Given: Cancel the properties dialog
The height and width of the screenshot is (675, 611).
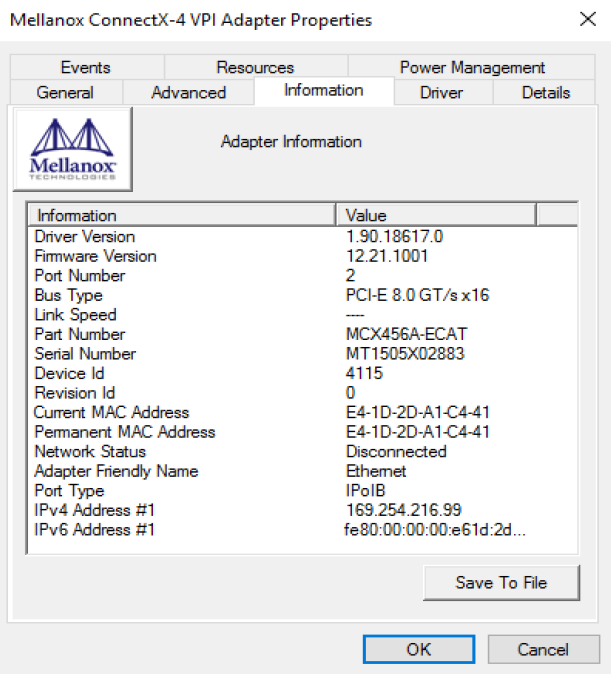Looking at the screenshot, I should [x=542, y=649].
